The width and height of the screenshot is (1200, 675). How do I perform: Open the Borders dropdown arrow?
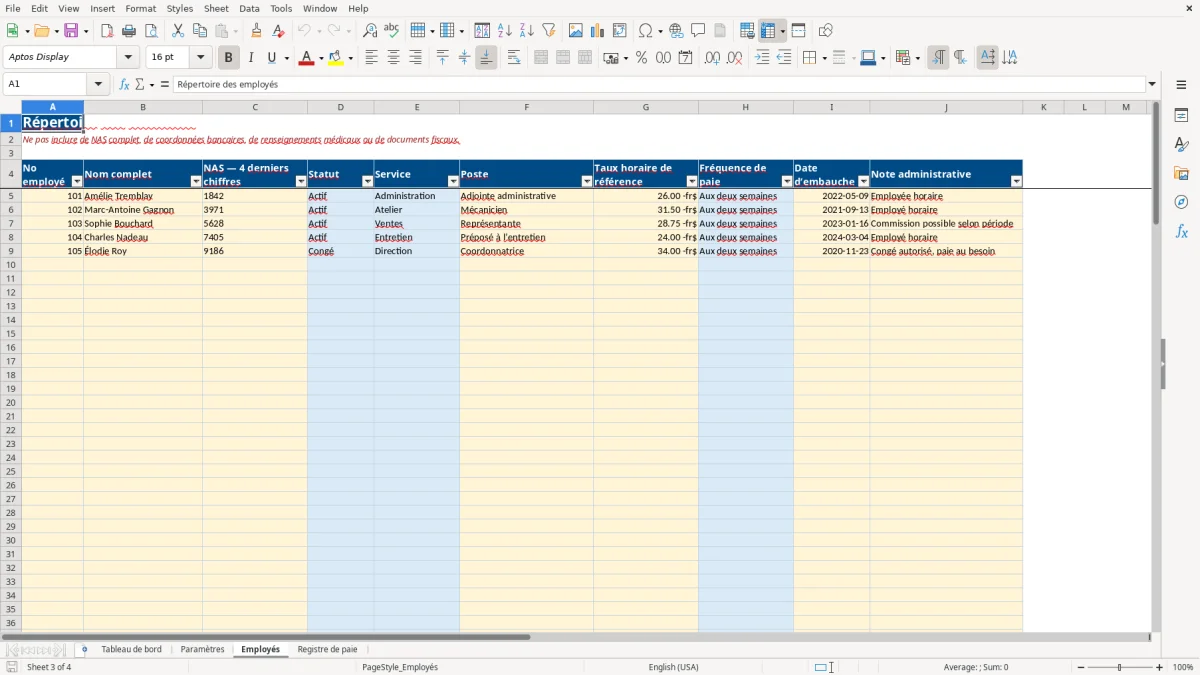pos(824,58)
